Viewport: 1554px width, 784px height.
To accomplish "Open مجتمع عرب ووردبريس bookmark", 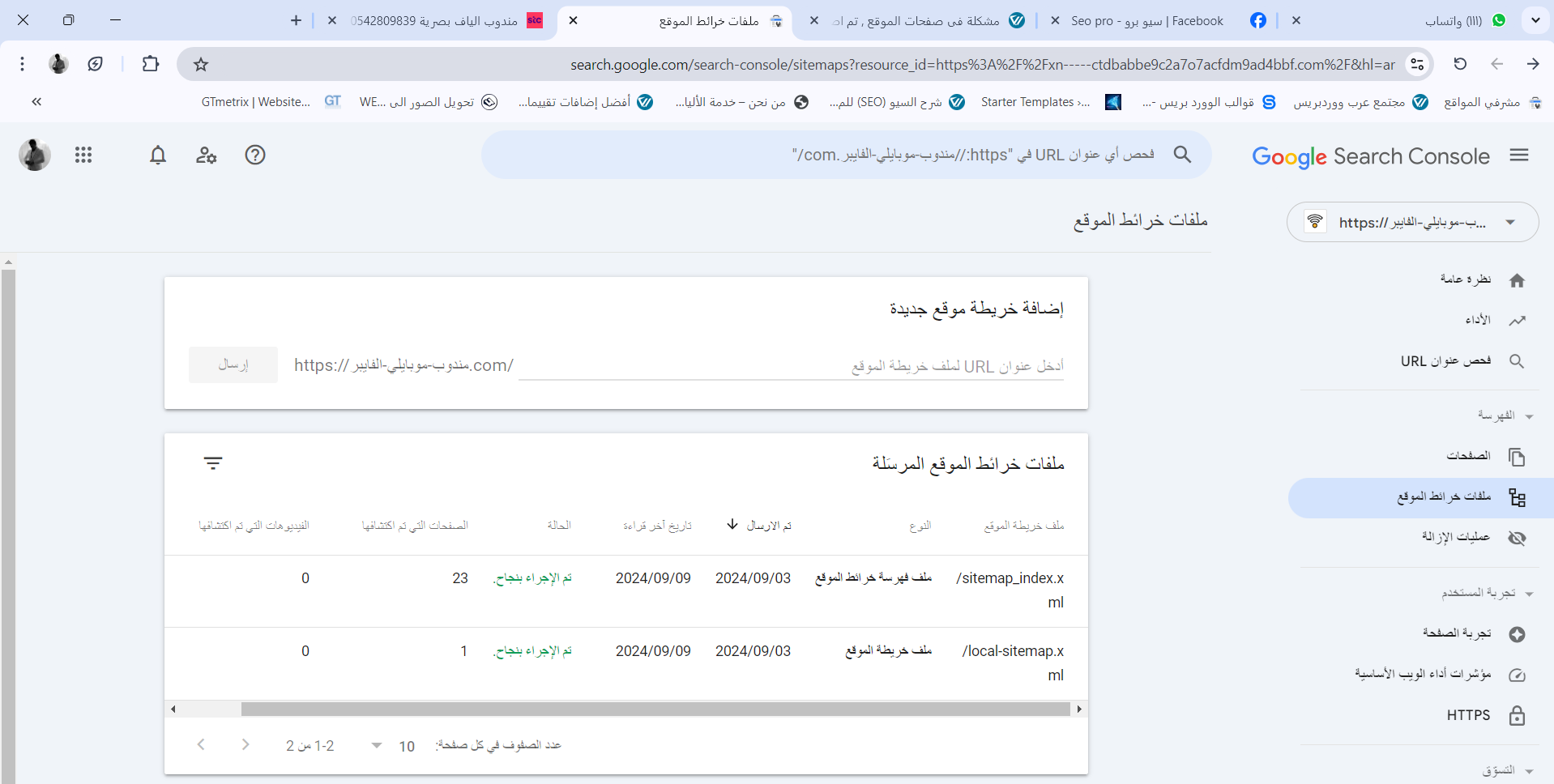I will (1360, 102).
